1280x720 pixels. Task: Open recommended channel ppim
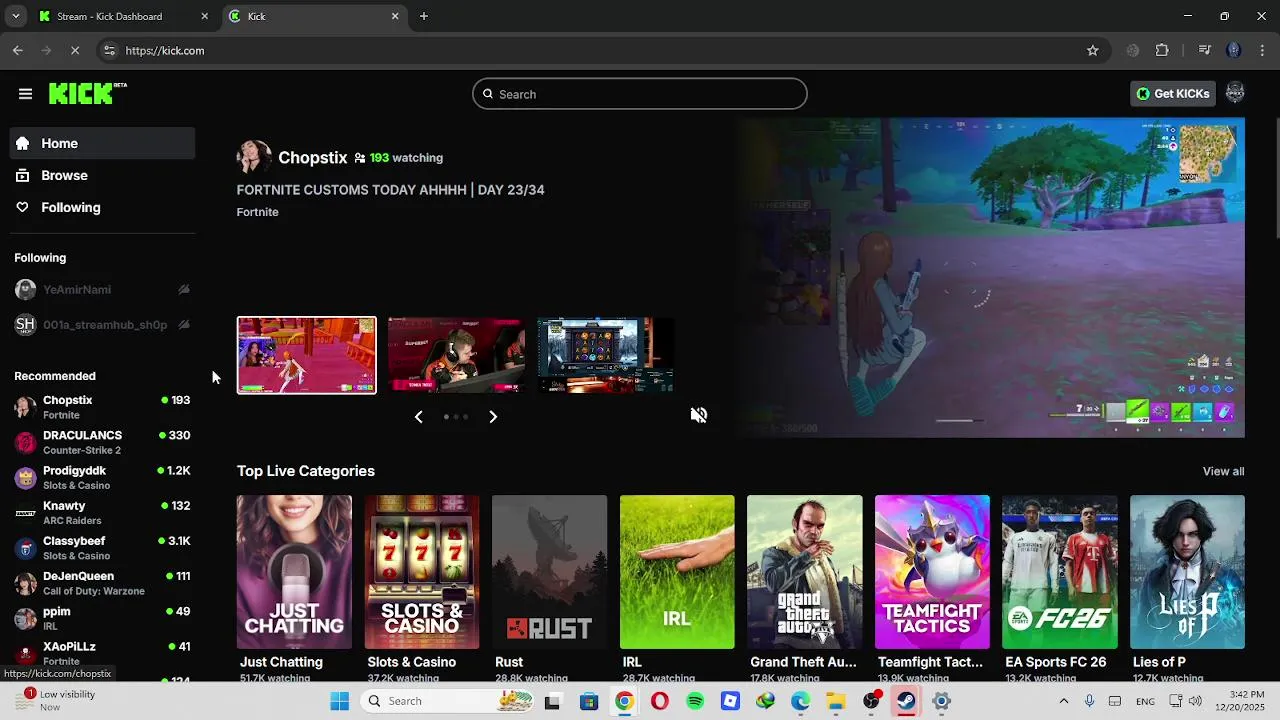pos(102,618)
